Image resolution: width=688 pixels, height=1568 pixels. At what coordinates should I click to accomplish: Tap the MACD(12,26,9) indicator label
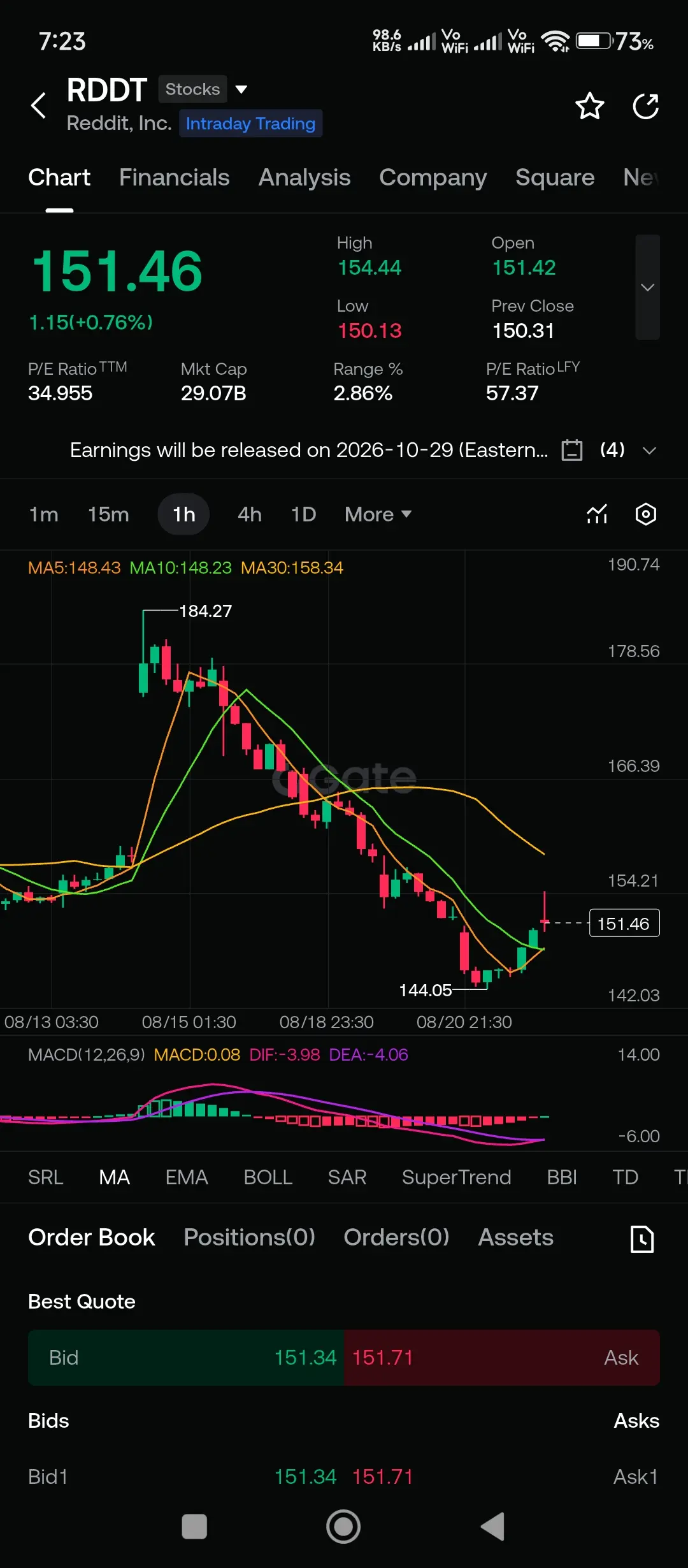[x=87, y=1055]
